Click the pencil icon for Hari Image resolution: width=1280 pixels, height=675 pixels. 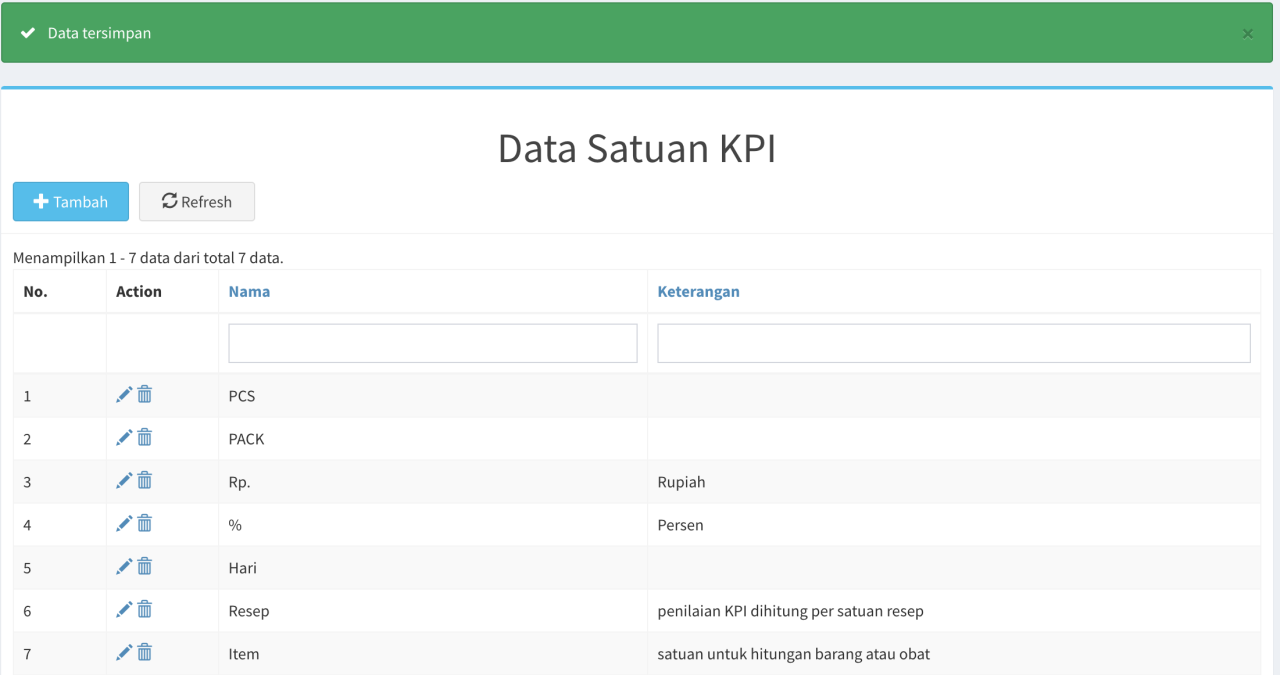[124, 567]
